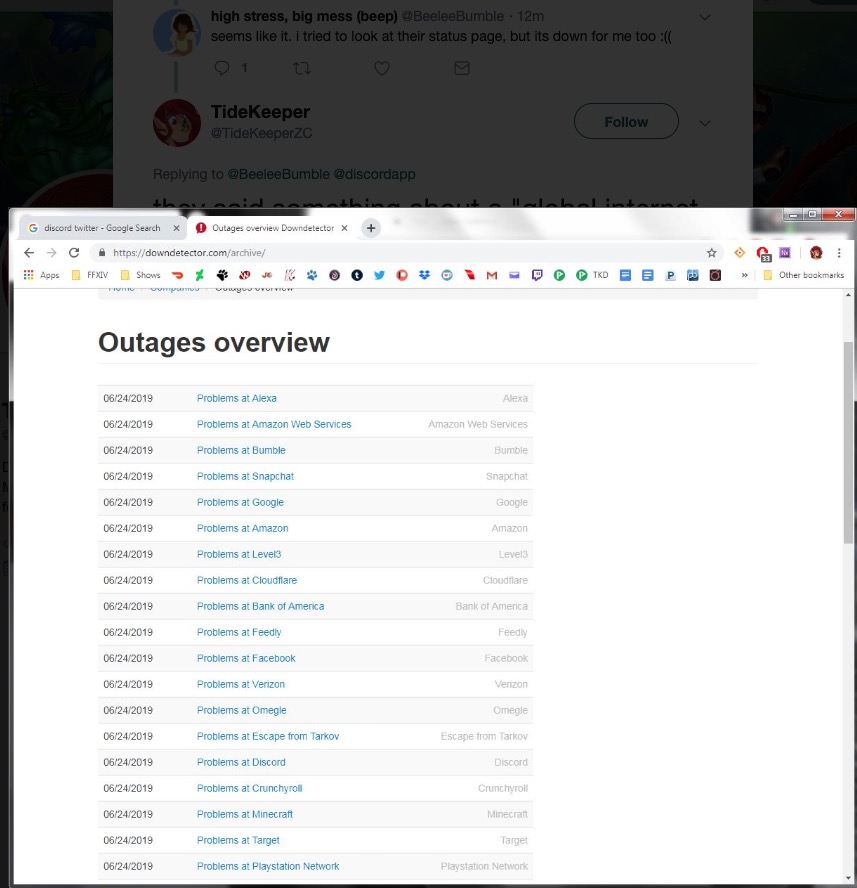Open a new browser tab
The width and height of the screenshot is (857, 888).
pyautogui.click(x=371, y=228)
